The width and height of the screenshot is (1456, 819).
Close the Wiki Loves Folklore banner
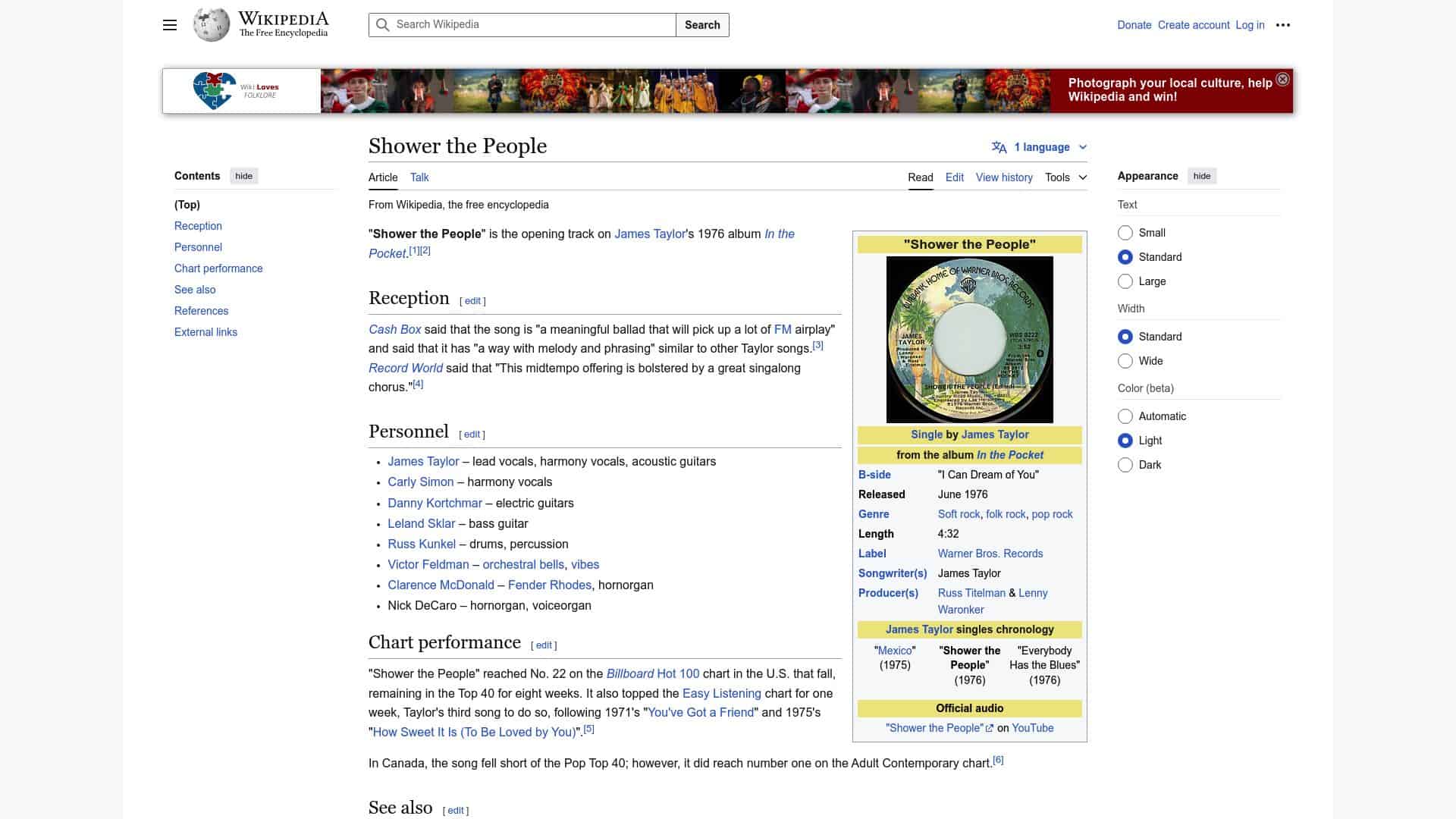pyautogui.click(x=1282, y=80)
